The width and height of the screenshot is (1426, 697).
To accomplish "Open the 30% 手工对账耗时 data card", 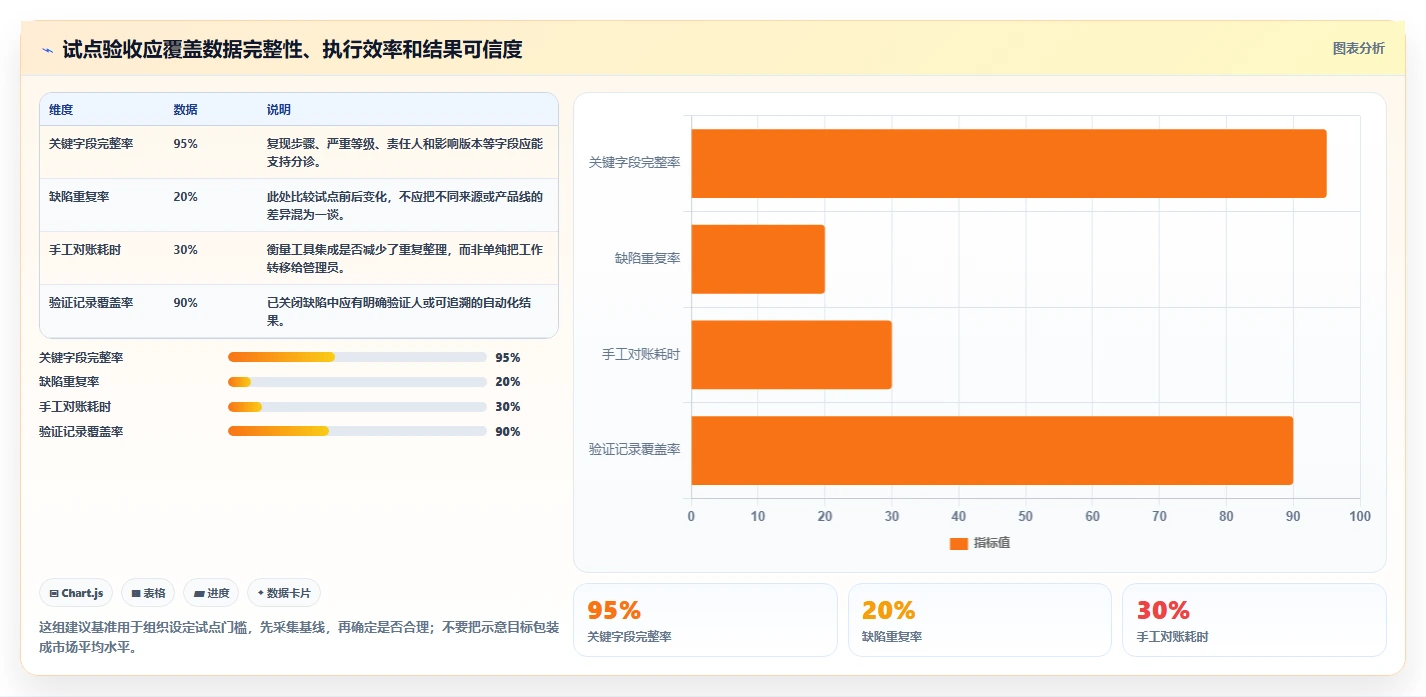I will coord(1254,620).
